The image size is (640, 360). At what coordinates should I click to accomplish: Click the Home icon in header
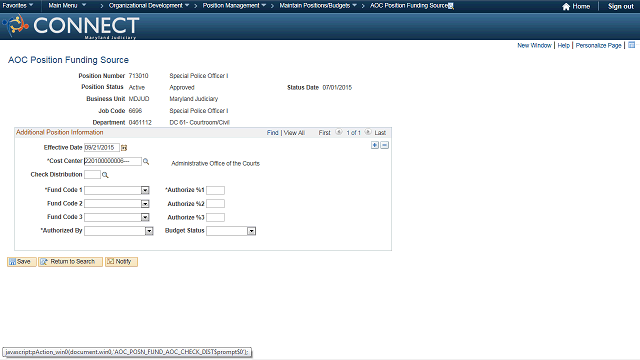566,7
